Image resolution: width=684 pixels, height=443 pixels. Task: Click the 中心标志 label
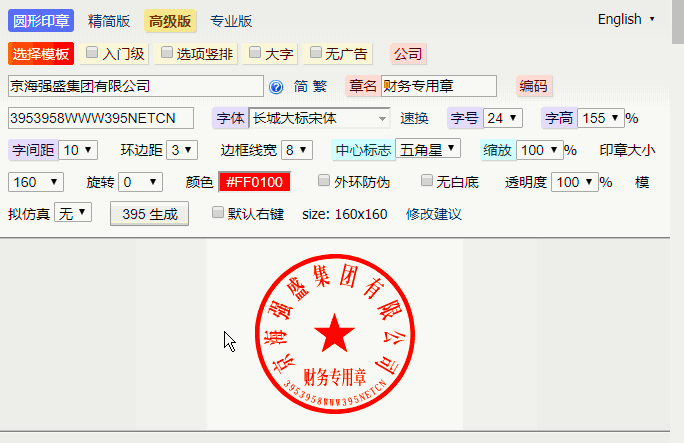click(363, 150)
